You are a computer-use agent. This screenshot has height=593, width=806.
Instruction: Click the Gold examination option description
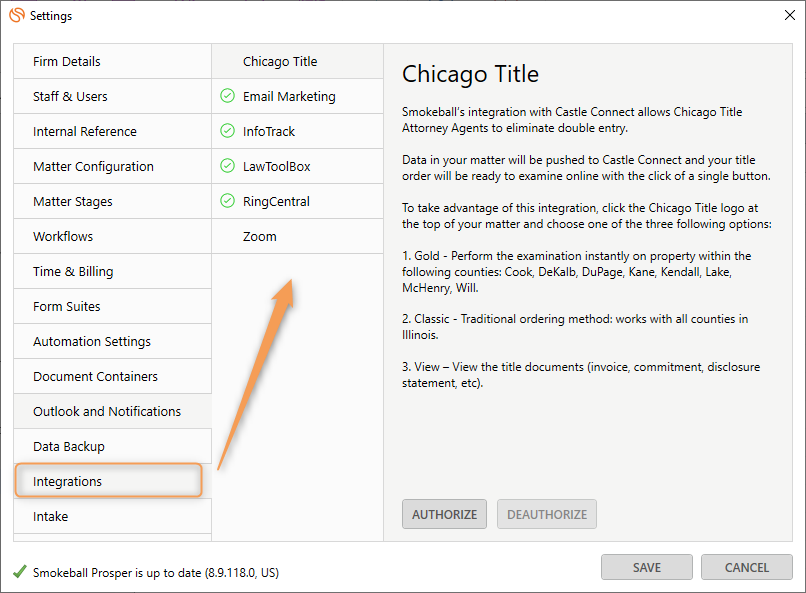pyautogui.click(x=576, y=271)
